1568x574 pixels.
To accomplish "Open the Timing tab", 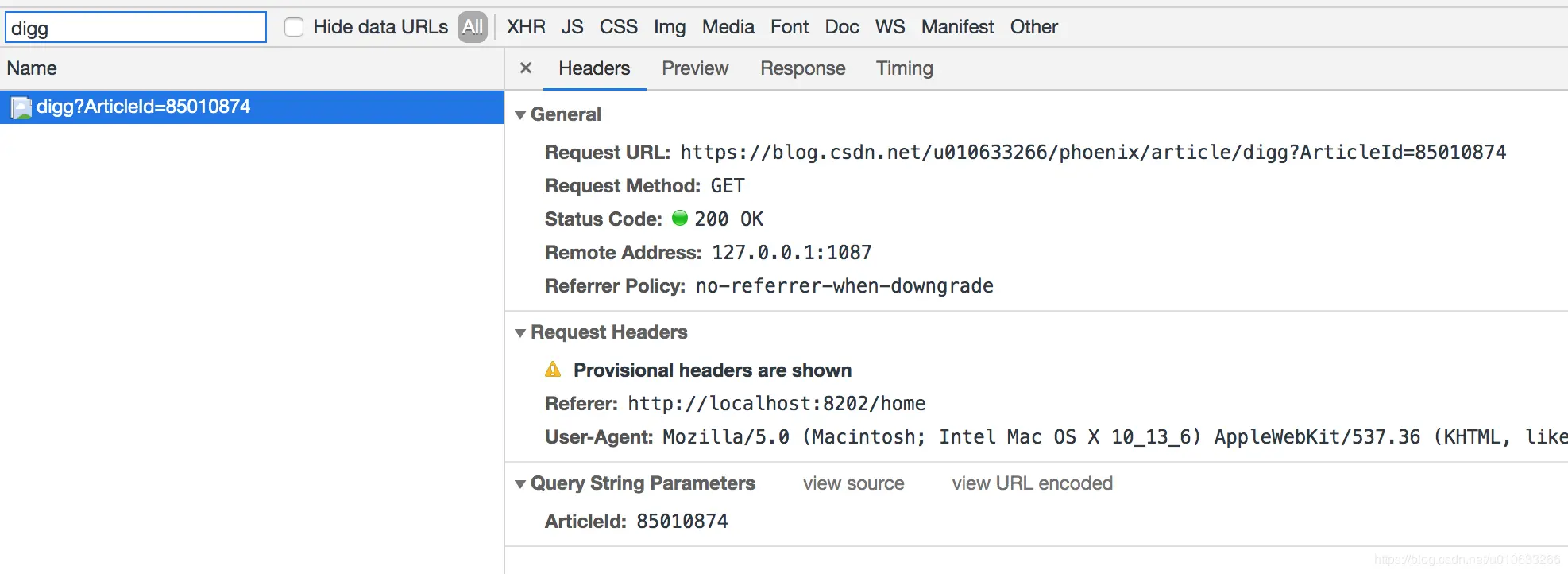I will pos(904,68).
